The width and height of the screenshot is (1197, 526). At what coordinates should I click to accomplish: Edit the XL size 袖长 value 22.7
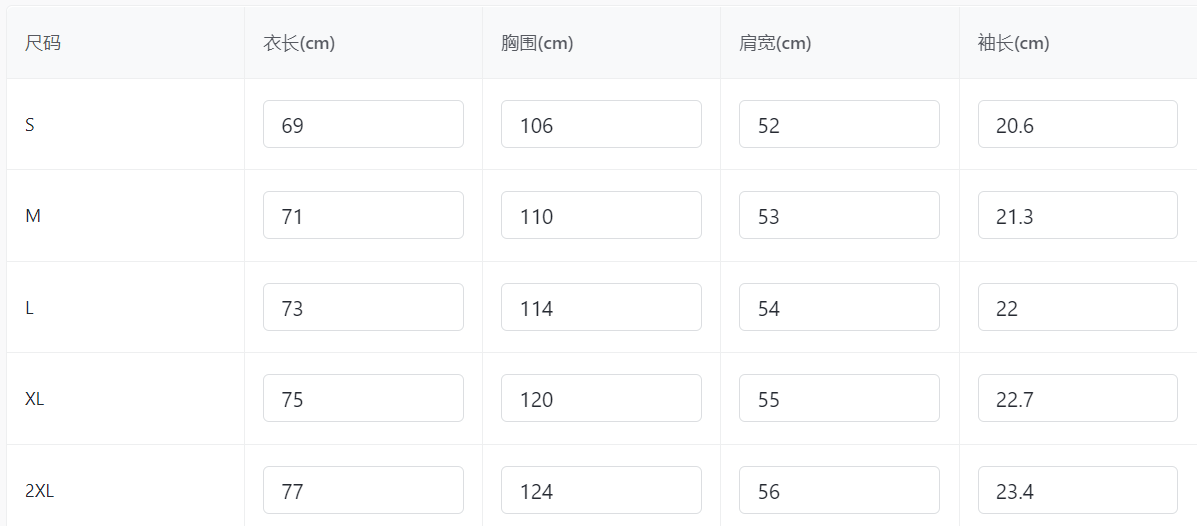(1077, 398)
